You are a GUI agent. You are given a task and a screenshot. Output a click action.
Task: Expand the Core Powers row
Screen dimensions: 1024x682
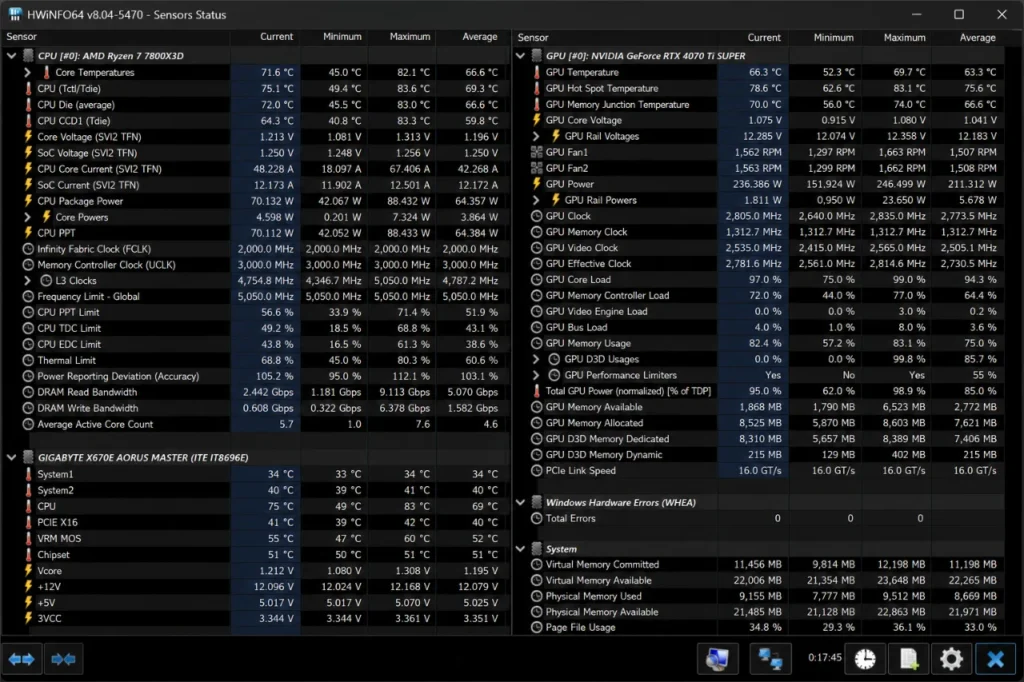(27, 217)
